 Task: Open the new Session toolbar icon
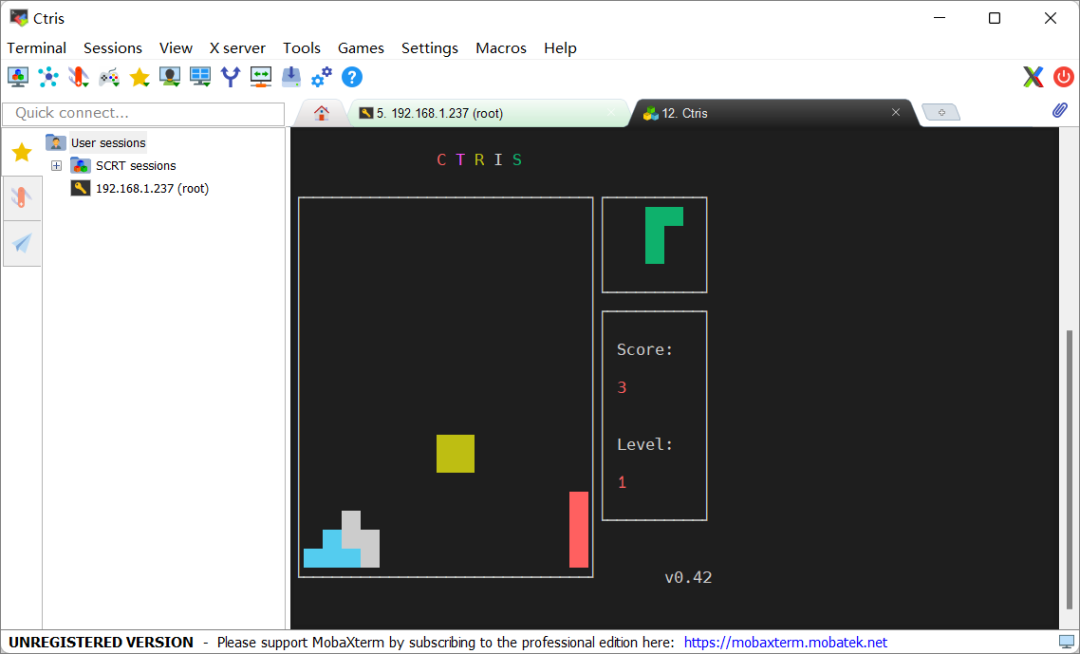point(18,77)
